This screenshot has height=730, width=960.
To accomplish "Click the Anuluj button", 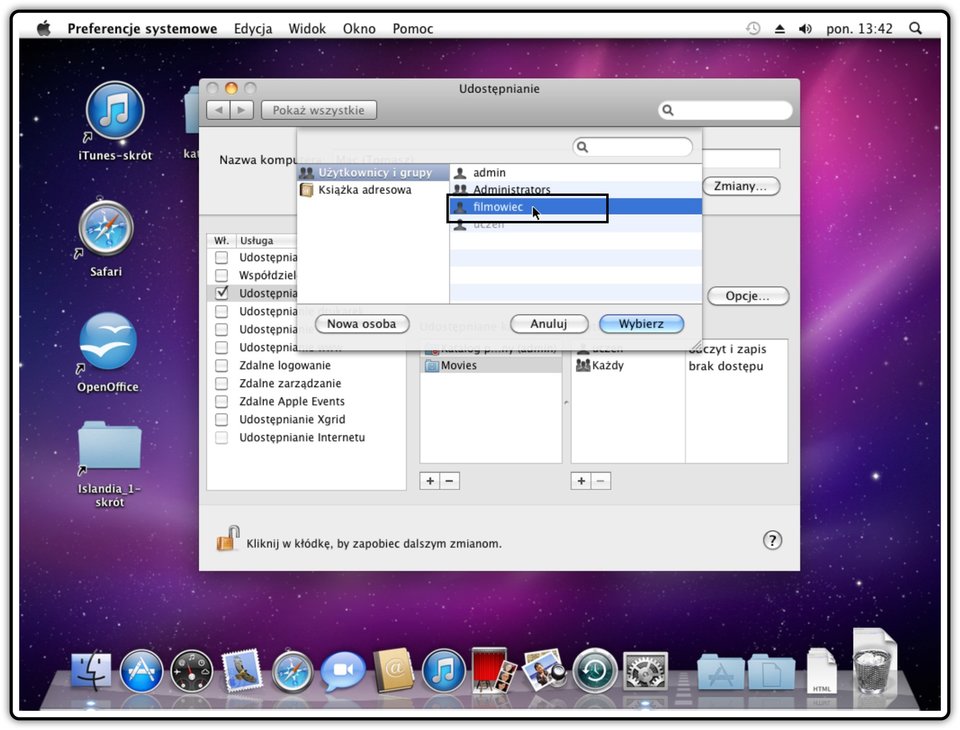I will pos(549,324).
